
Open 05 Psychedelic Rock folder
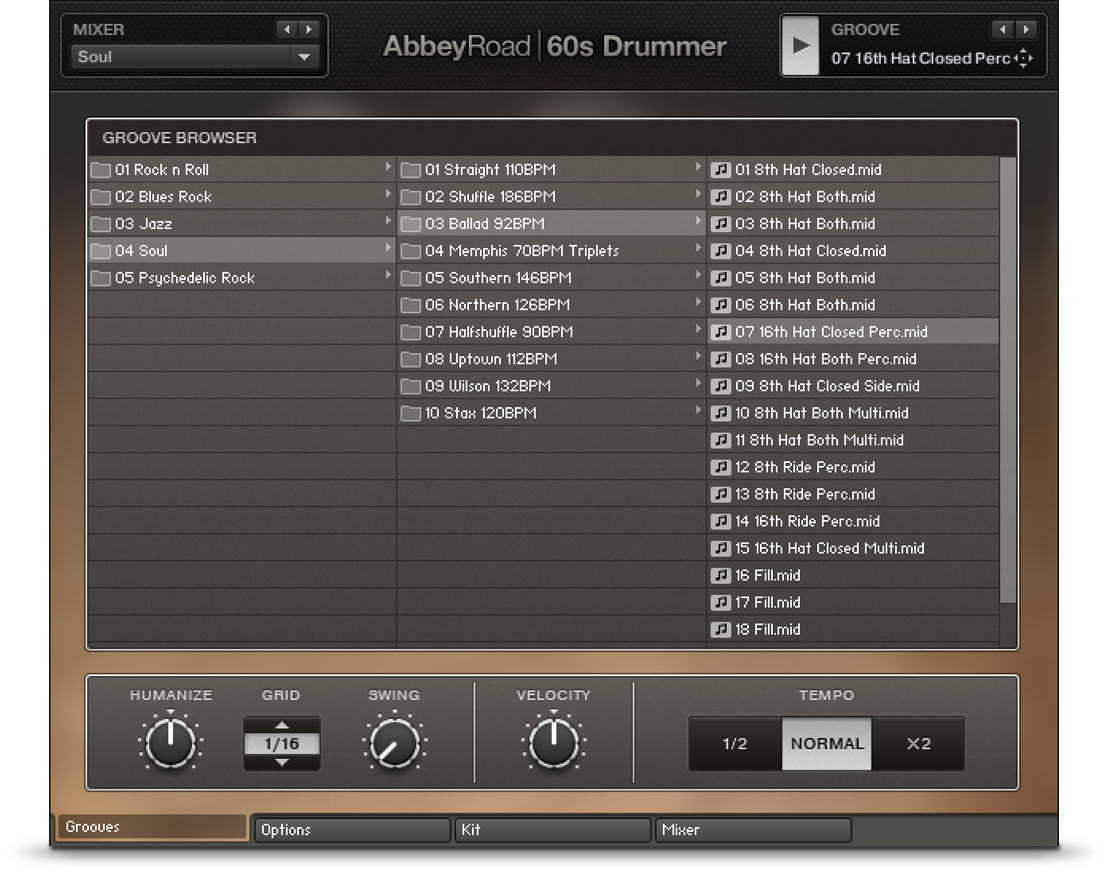(241, 278)
